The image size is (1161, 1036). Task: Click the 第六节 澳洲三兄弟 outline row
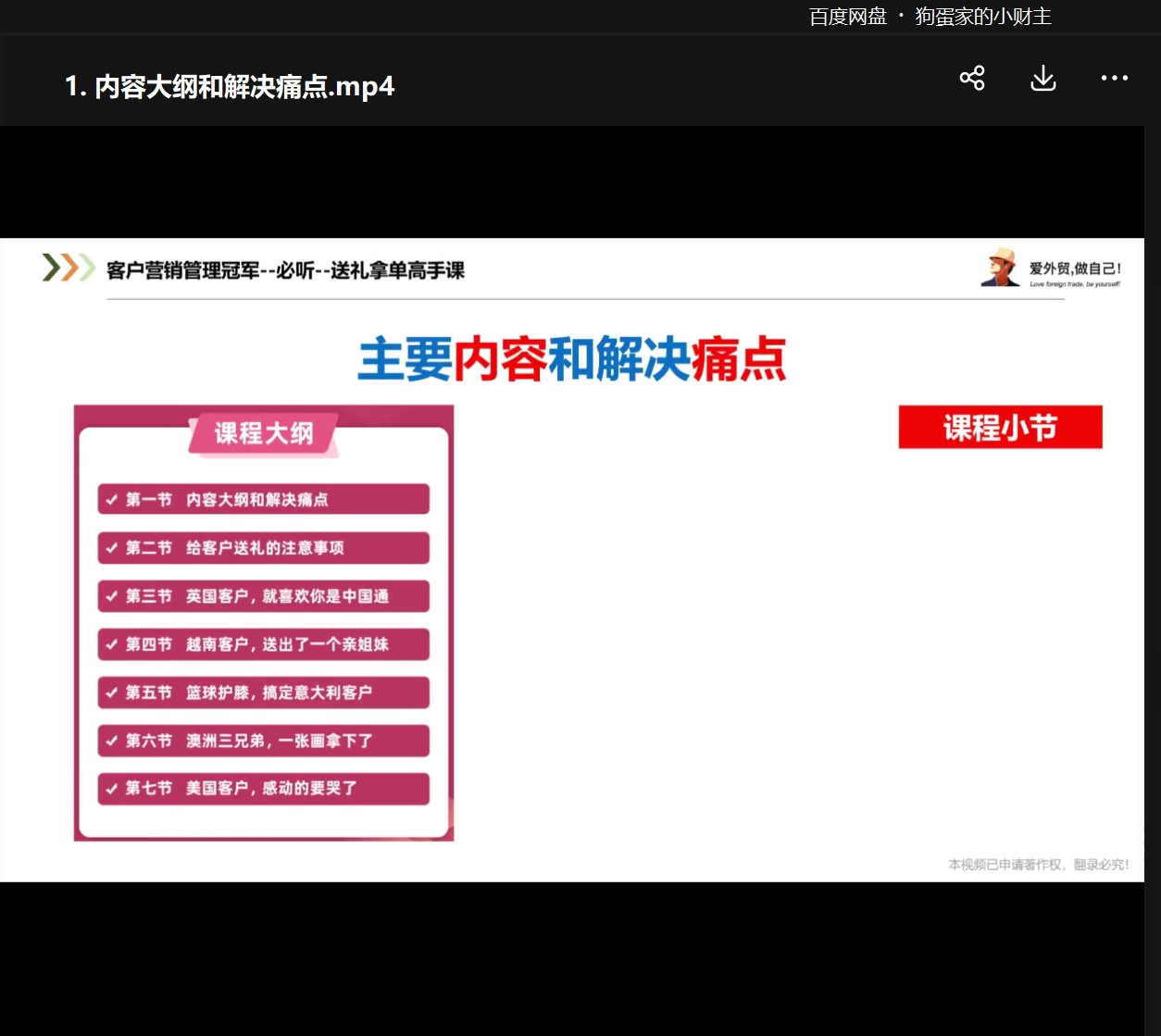point(264,741)
